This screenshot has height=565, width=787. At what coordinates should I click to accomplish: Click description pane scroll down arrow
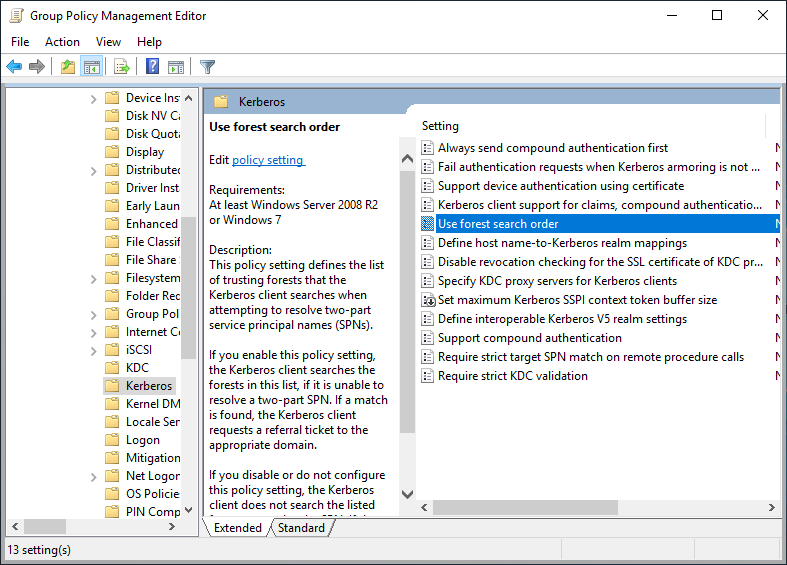coord(406,494)
